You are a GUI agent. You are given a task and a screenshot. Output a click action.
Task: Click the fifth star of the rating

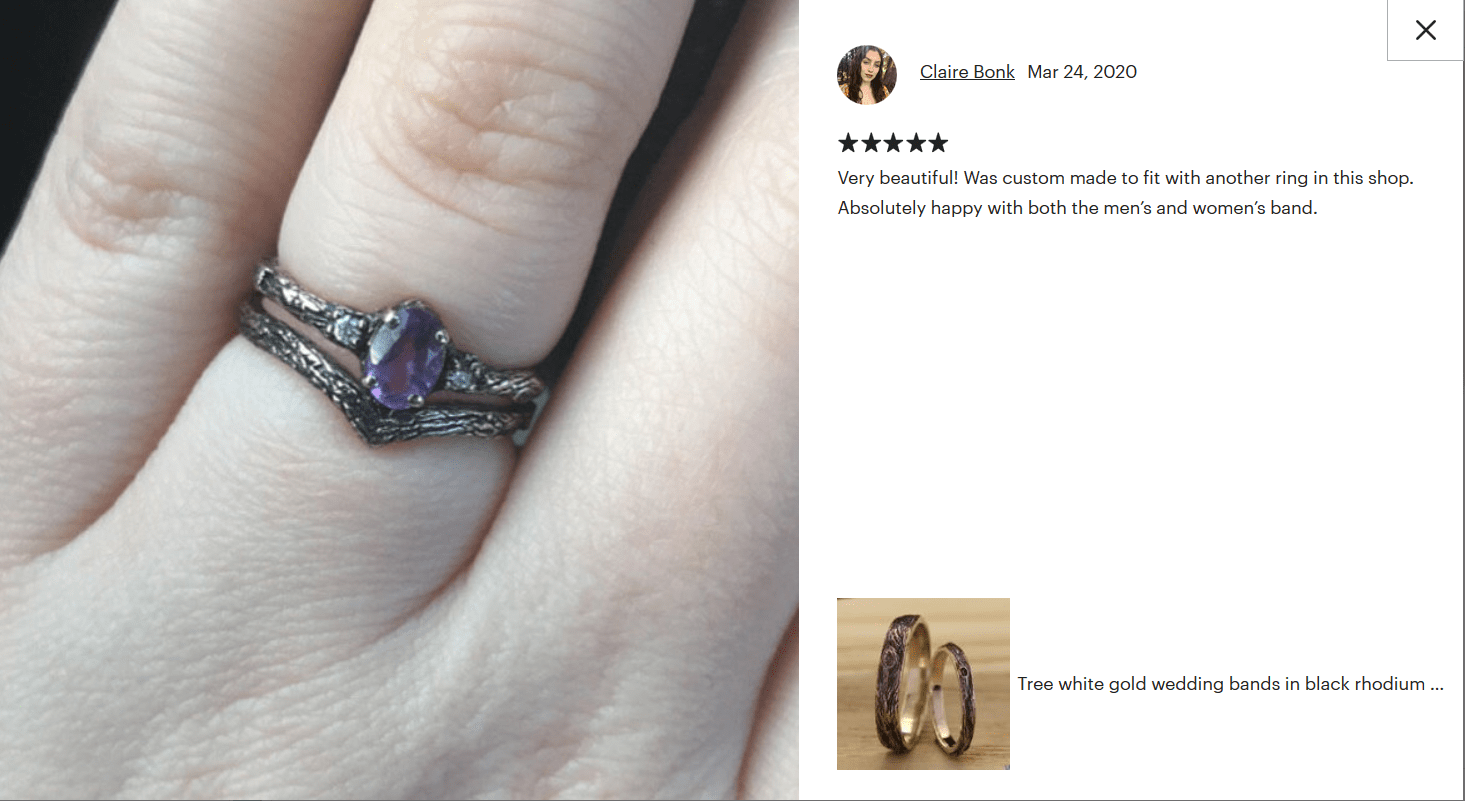pos(937,143)
